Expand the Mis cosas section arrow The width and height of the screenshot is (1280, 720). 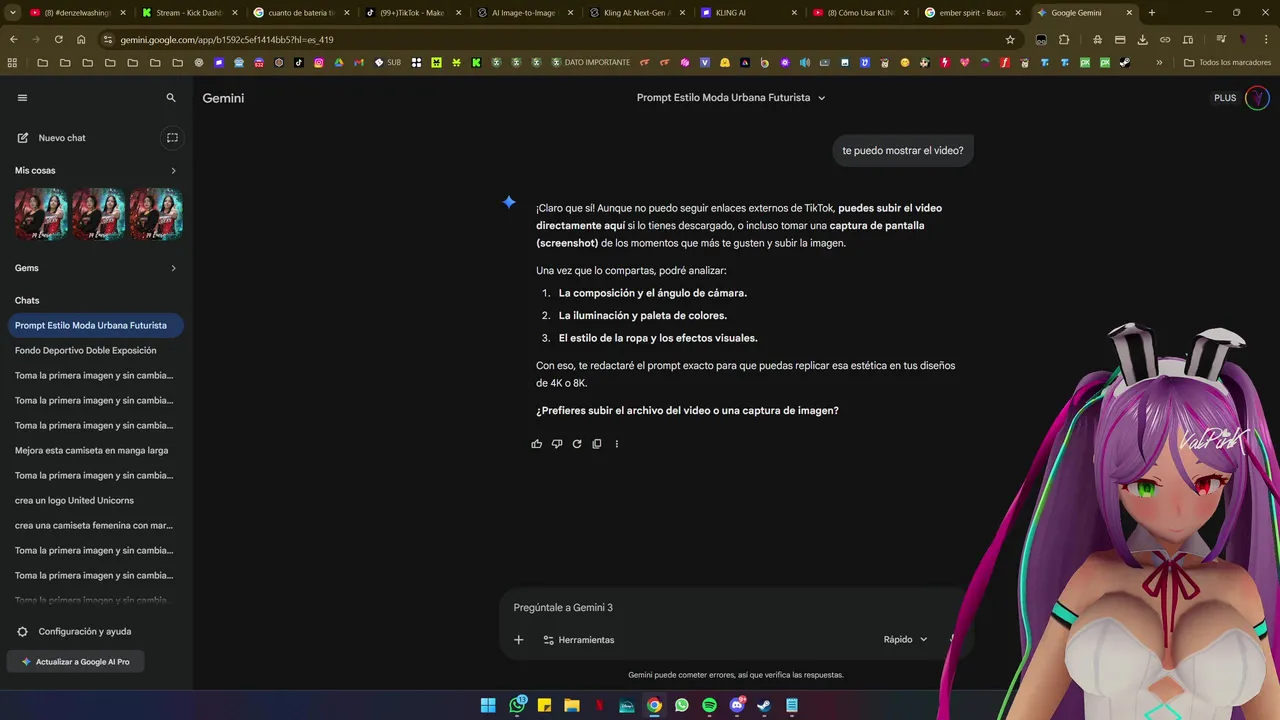pos(173,171)
